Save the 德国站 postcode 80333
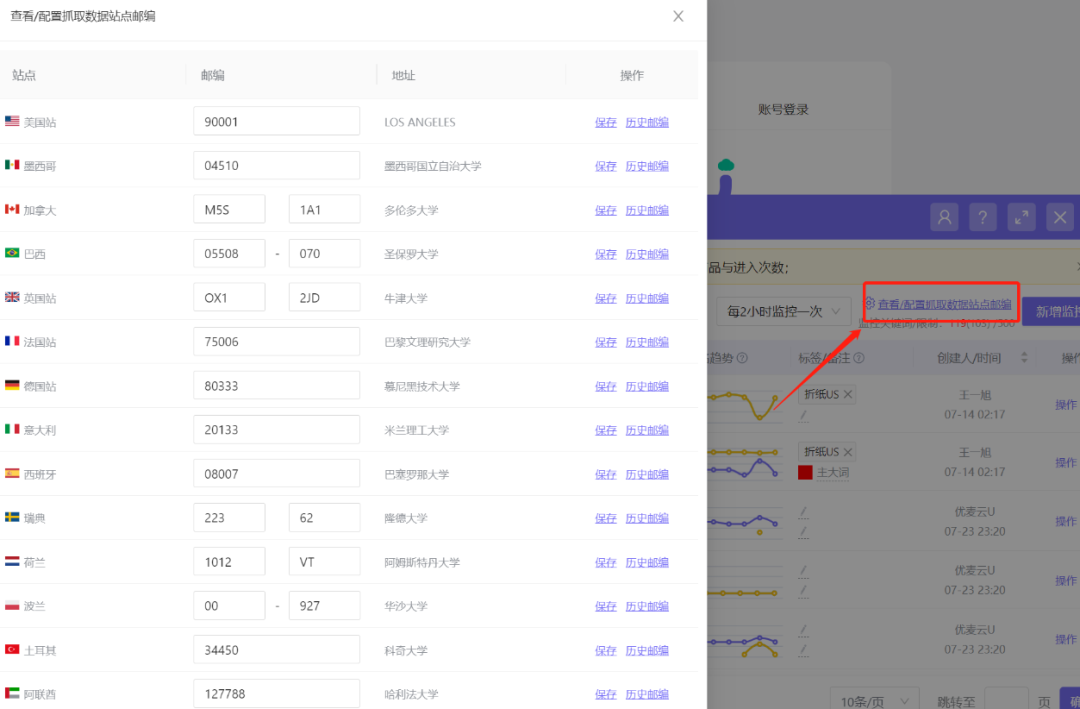Viewport: 1080px width, 709px height. pos(606,387)
